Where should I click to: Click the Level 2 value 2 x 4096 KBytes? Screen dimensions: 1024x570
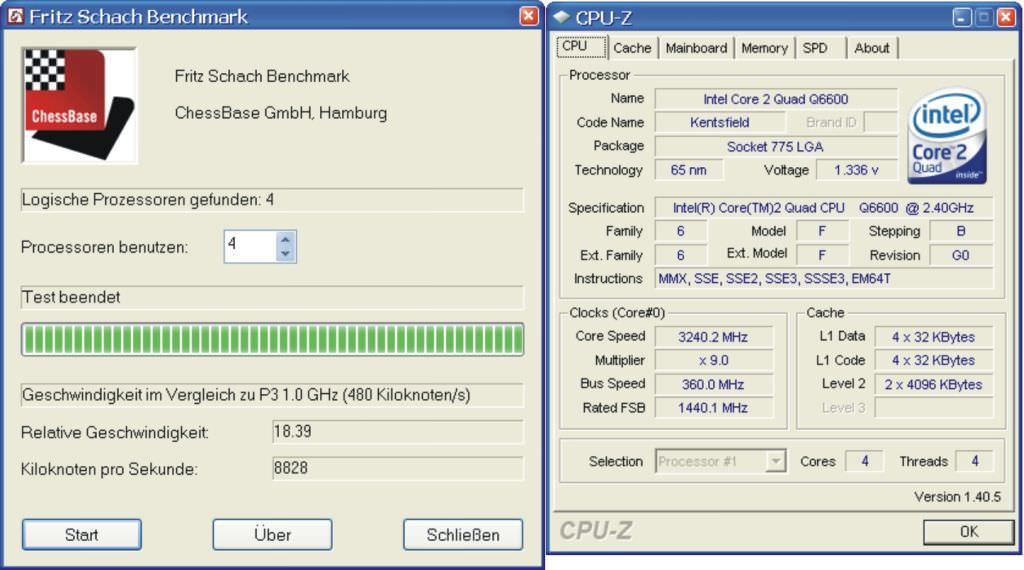tap(933, 384)
